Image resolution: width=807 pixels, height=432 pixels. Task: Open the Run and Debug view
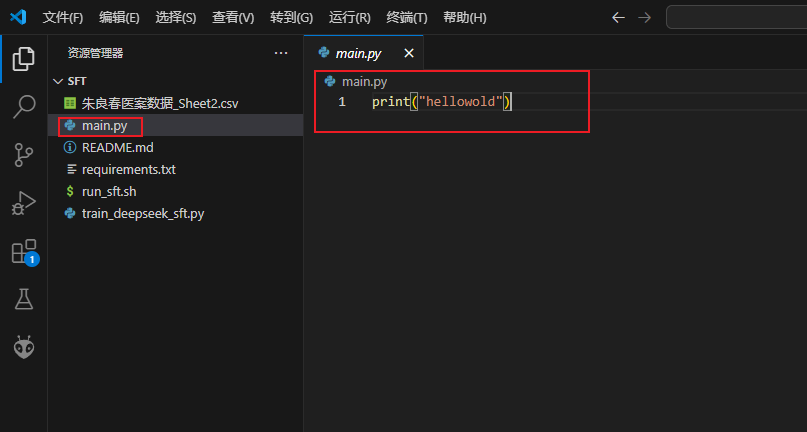point(24,202)
